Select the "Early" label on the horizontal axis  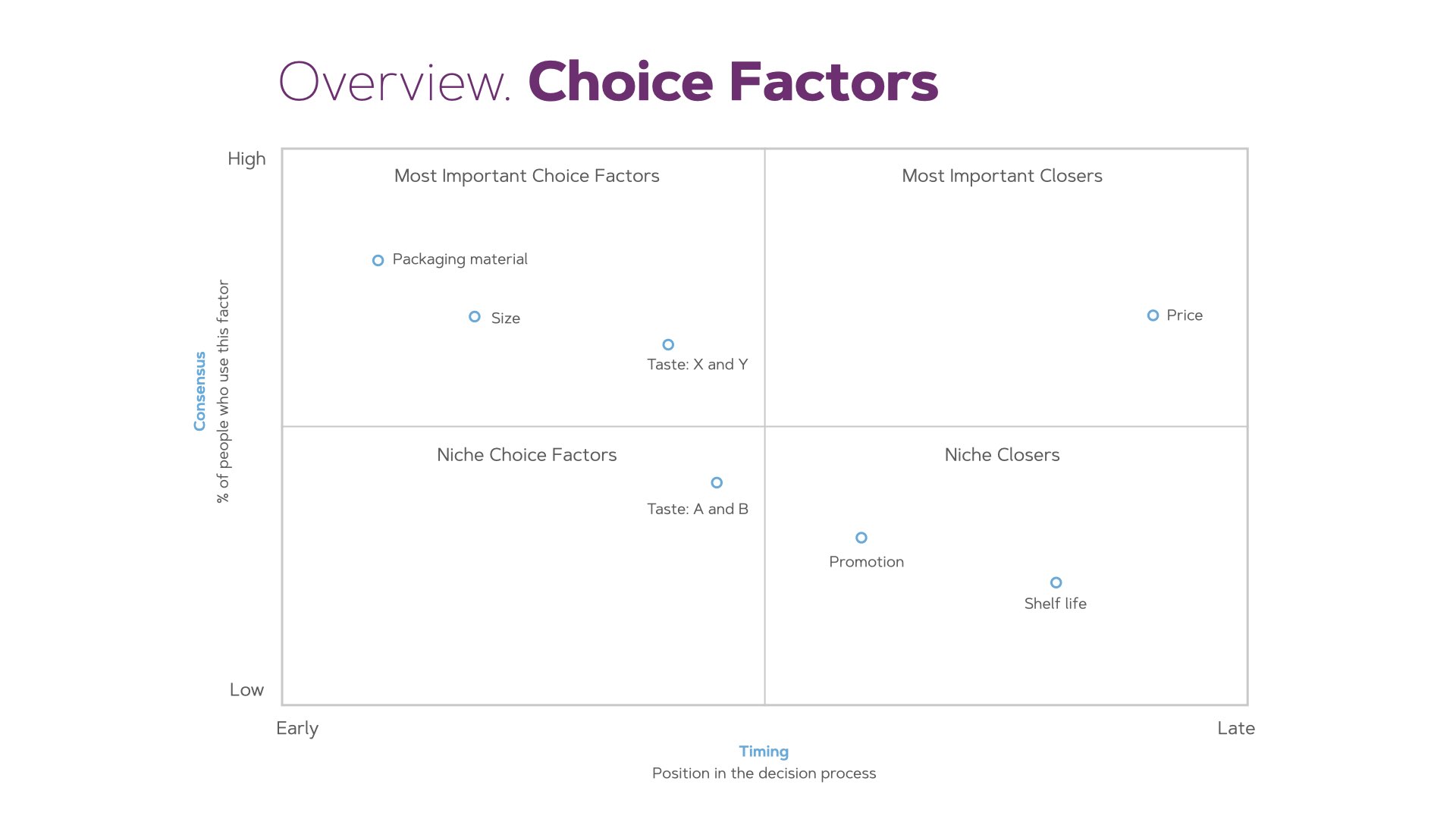pyautogui.click(x=297, y=729)
